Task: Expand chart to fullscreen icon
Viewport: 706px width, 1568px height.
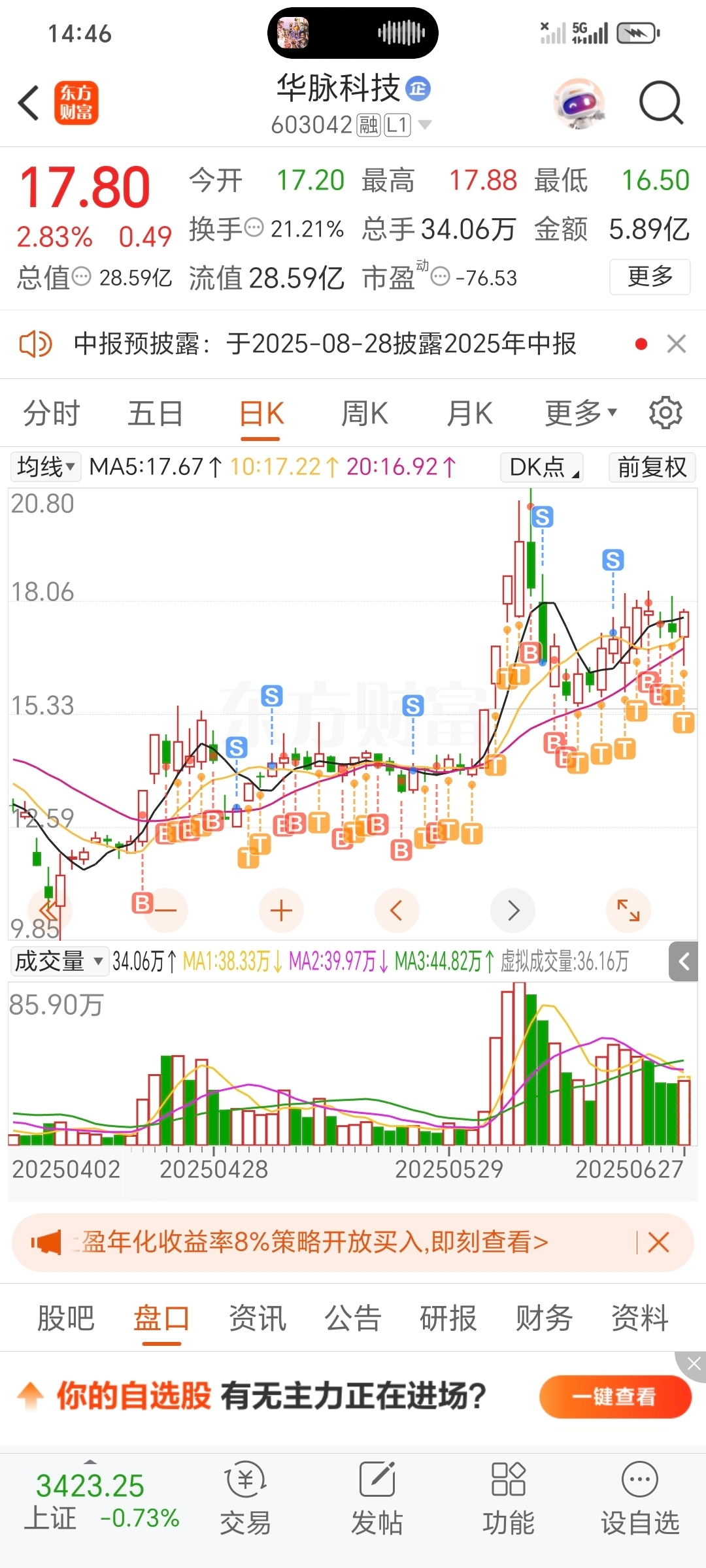Action: [628, 911]
